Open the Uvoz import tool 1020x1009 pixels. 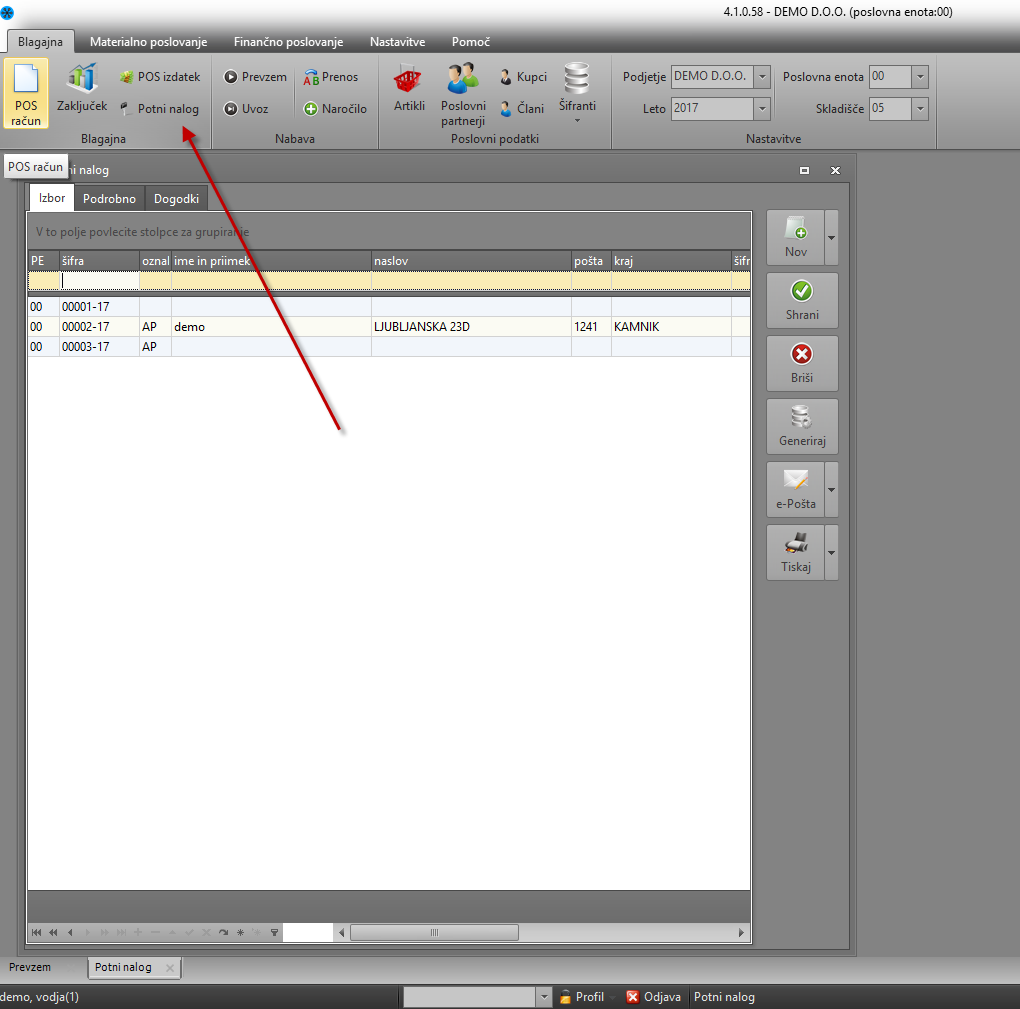coord(246,109)
